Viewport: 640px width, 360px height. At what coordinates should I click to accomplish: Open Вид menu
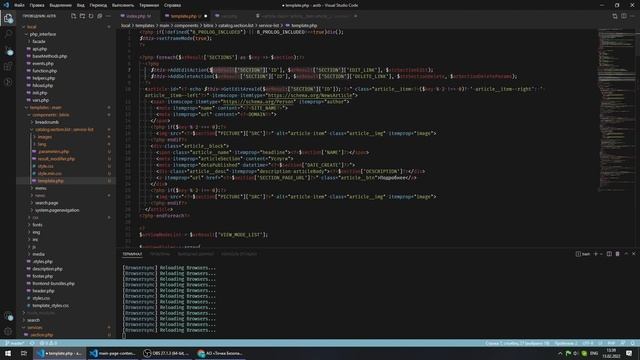point(81,5)
